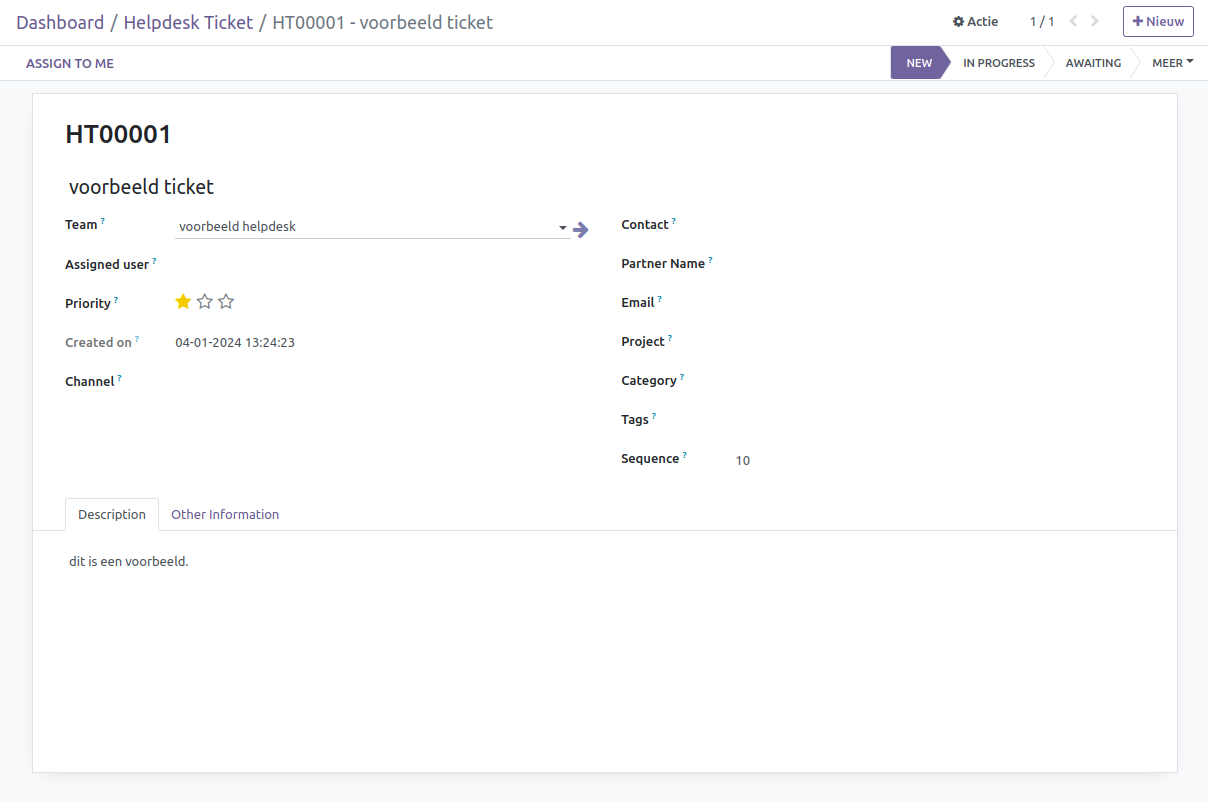Select the Description tab
The width and height of the screenshot is (1208, 802).
point(111,514)
